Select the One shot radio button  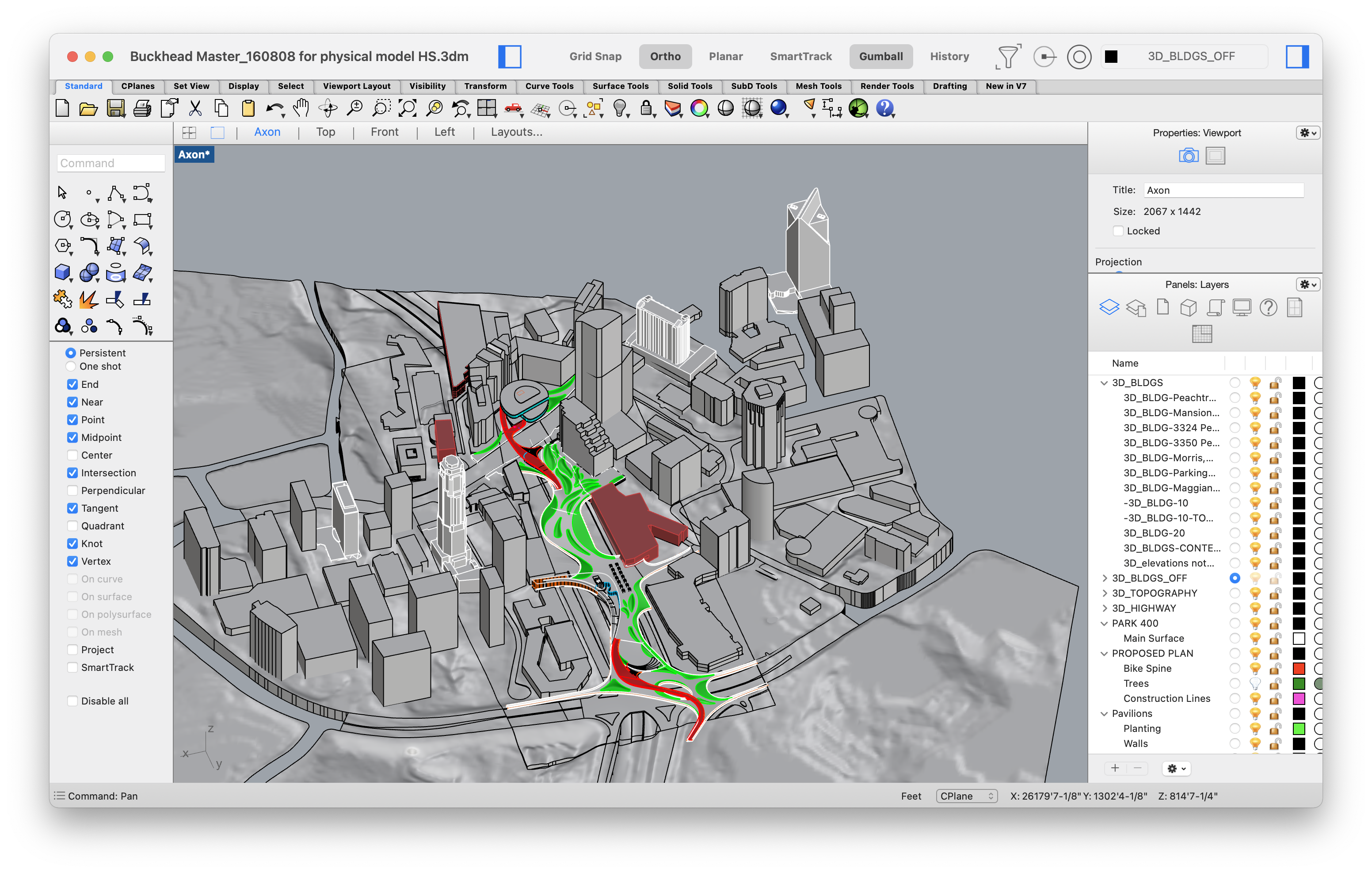[x=71, y=366]
